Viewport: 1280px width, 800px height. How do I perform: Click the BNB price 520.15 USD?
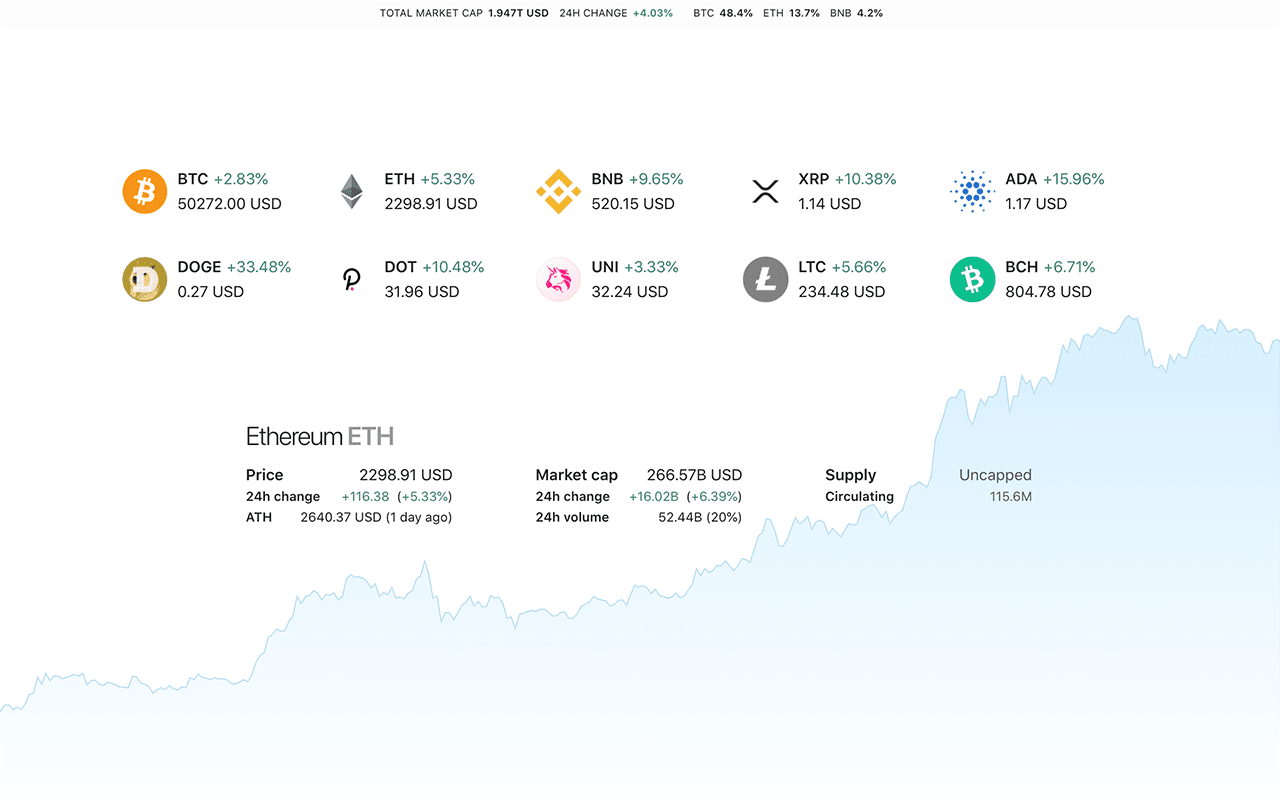633,203
